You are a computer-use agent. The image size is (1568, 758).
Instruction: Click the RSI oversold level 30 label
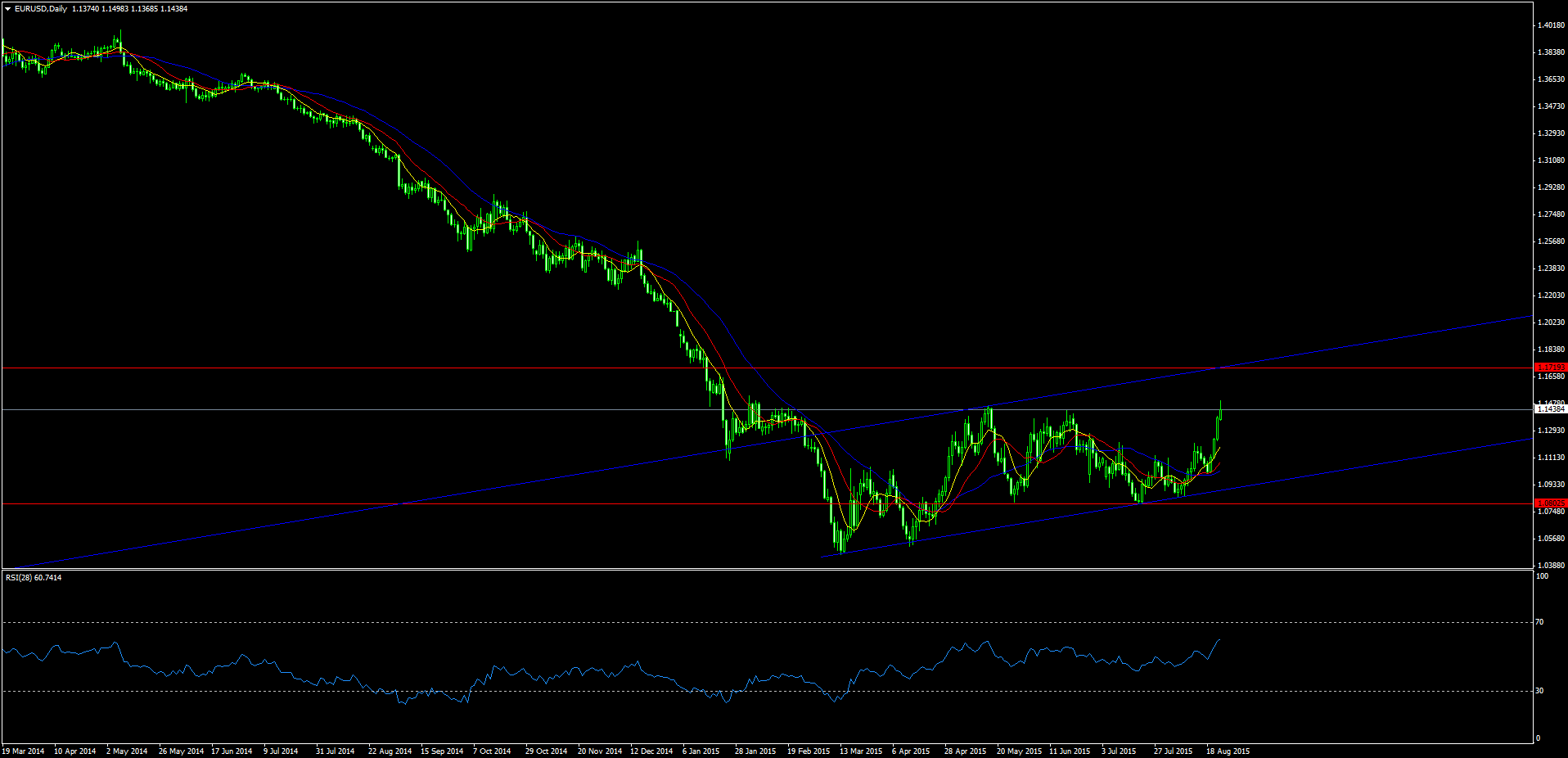1539,691
